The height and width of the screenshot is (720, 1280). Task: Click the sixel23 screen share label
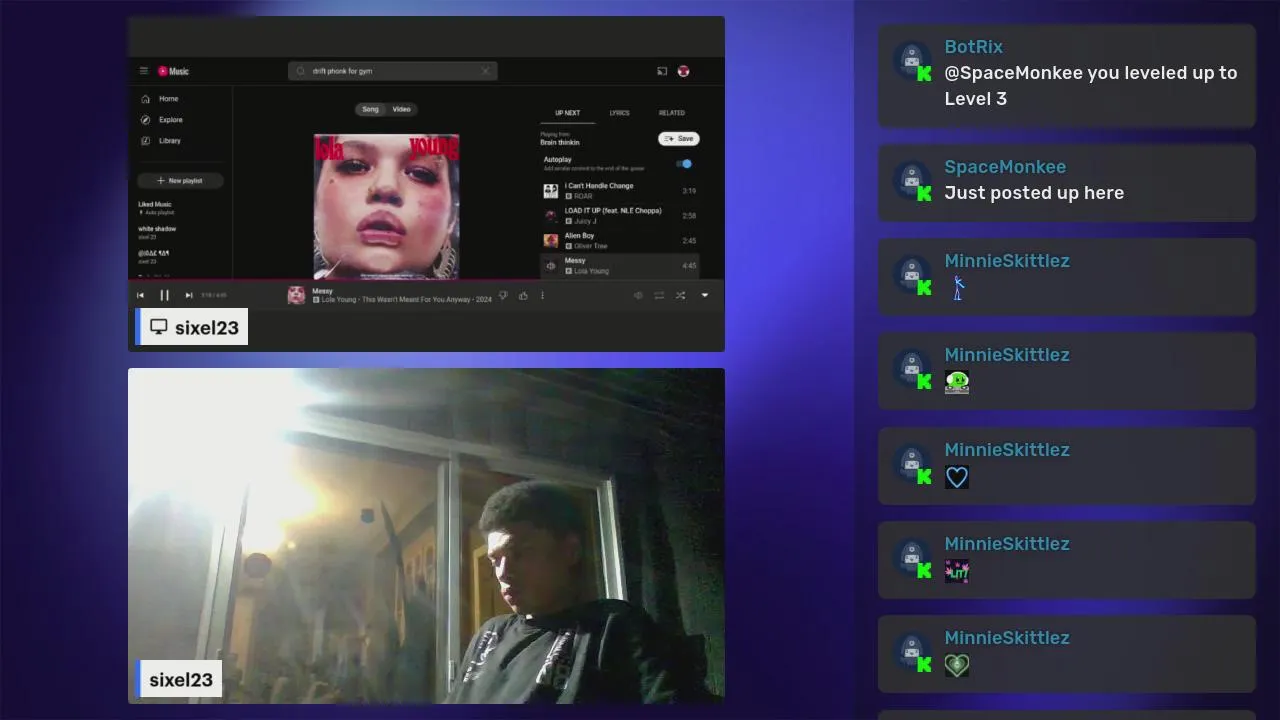[192, 328]
